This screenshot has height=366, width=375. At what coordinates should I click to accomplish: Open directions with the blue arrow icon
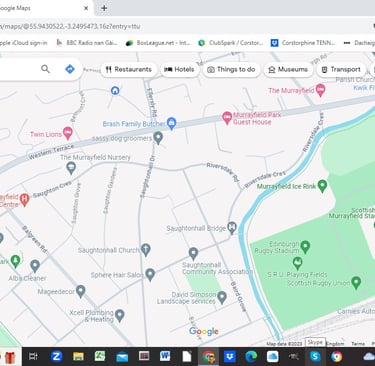70,69
